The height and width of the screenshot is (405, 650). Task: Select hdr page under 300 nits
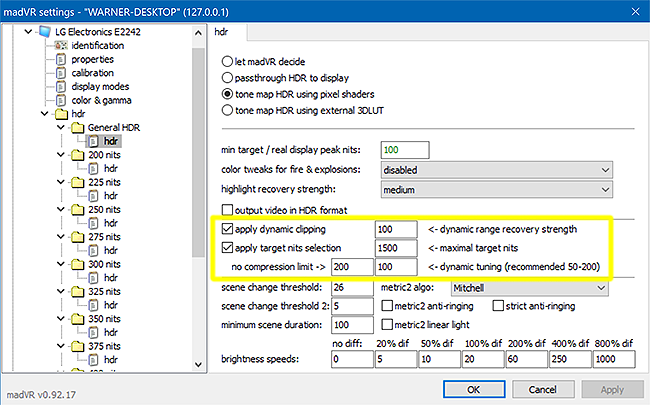110,278
